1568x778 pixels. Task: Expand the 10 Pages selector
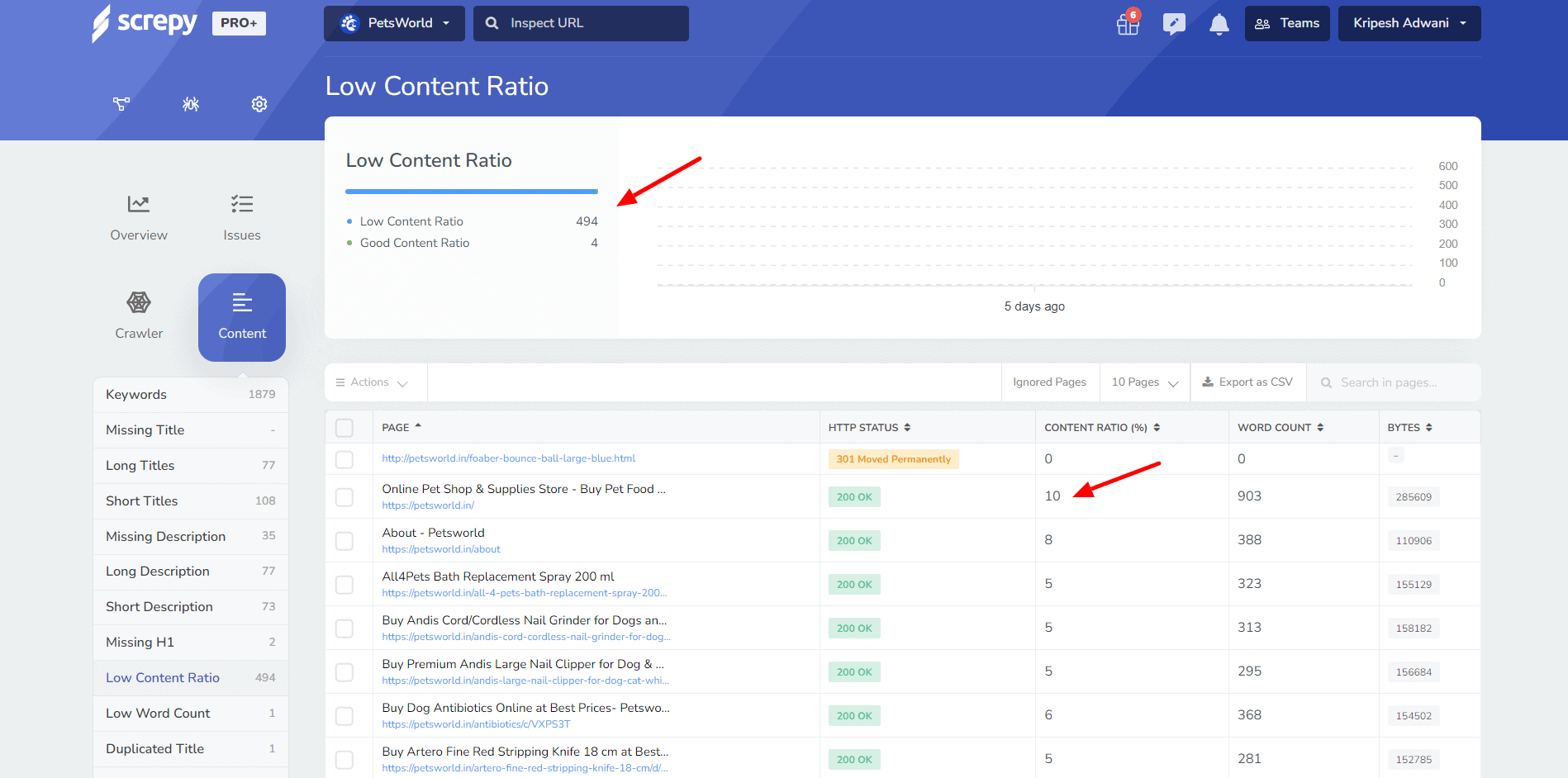[x=1144, y=382]
